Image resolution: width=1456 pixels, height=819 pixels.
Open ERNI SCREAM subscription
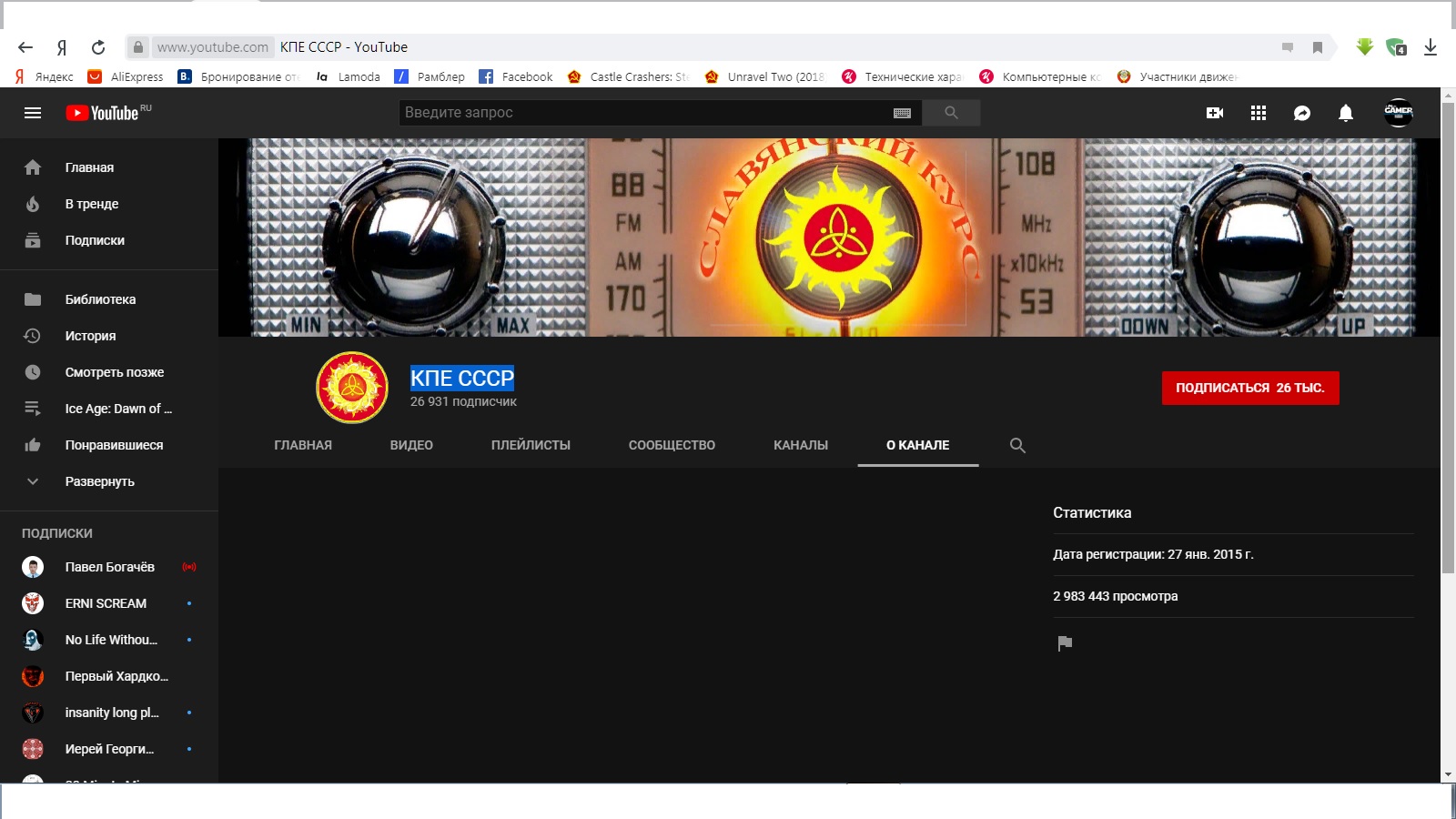click(x=109, y=603)
